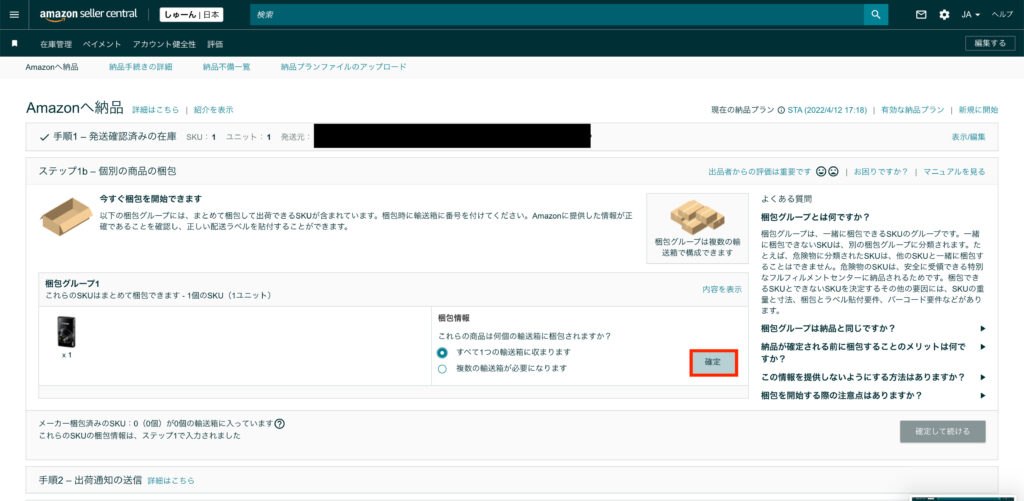Click 表示/編集 link for 手順1
1024x501 pixels.
(968, 137)
